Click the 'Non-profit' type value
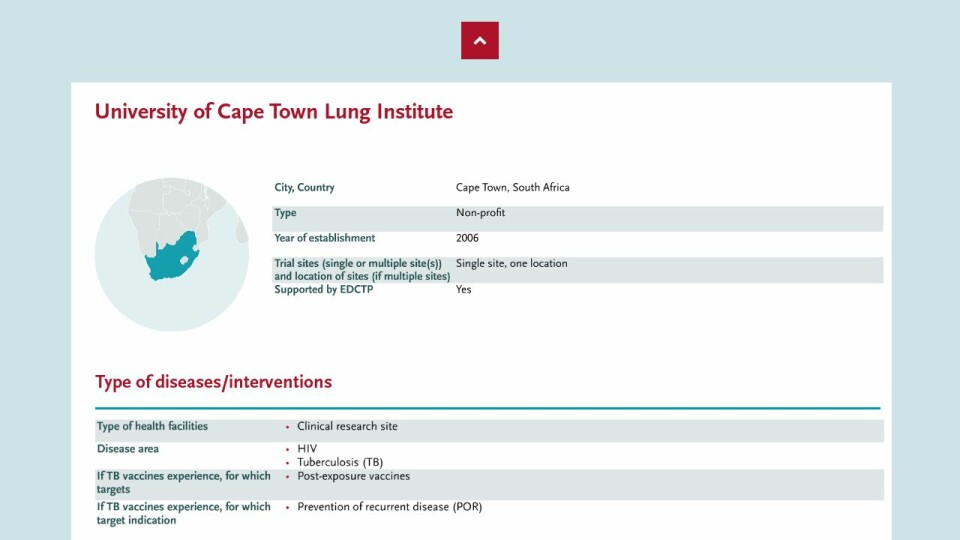 pyautogui.click(x=481, y=212)
